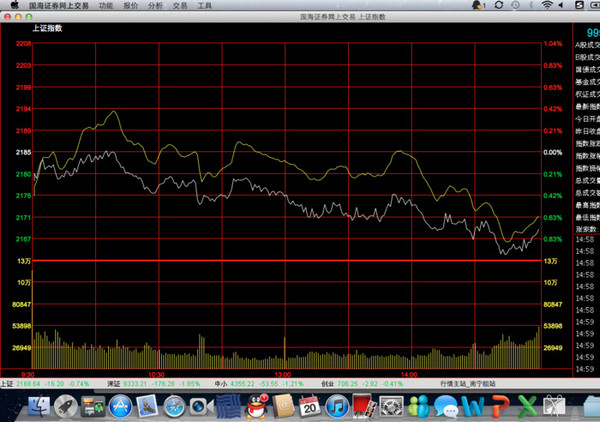The width and height of the screenshot is (600, 422).
Task: Click the 上证 2168.64 status bar entry
Action: 45,383
